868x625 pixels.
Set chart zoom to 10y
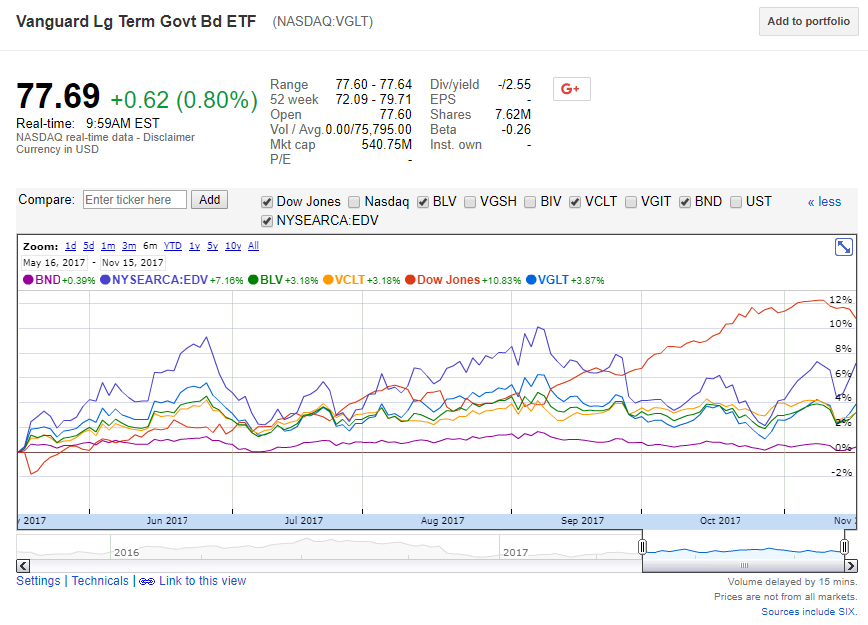(x=233, y=246)
